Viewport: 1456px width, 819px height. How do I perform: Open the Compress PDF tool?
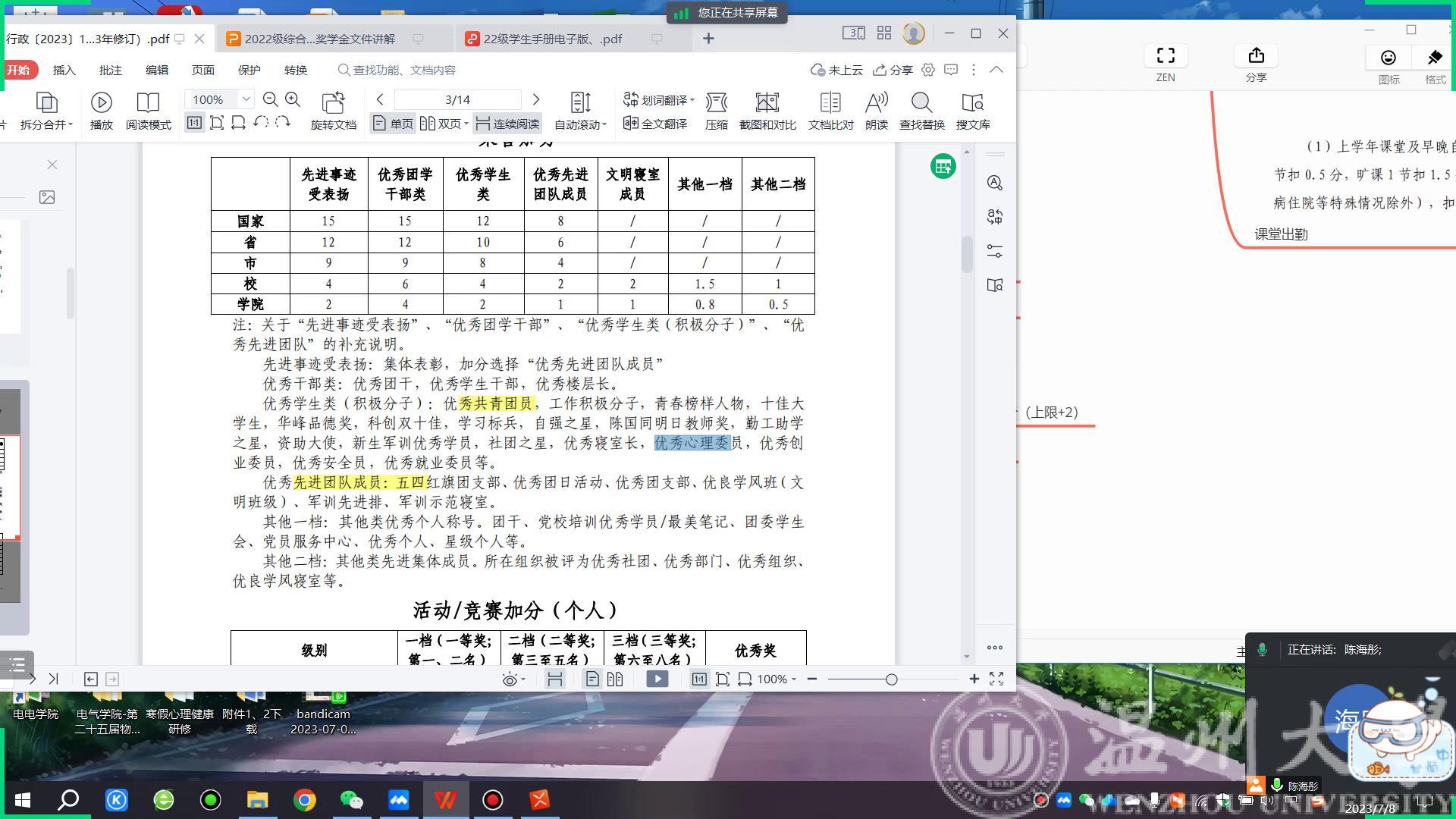(716, 102)
